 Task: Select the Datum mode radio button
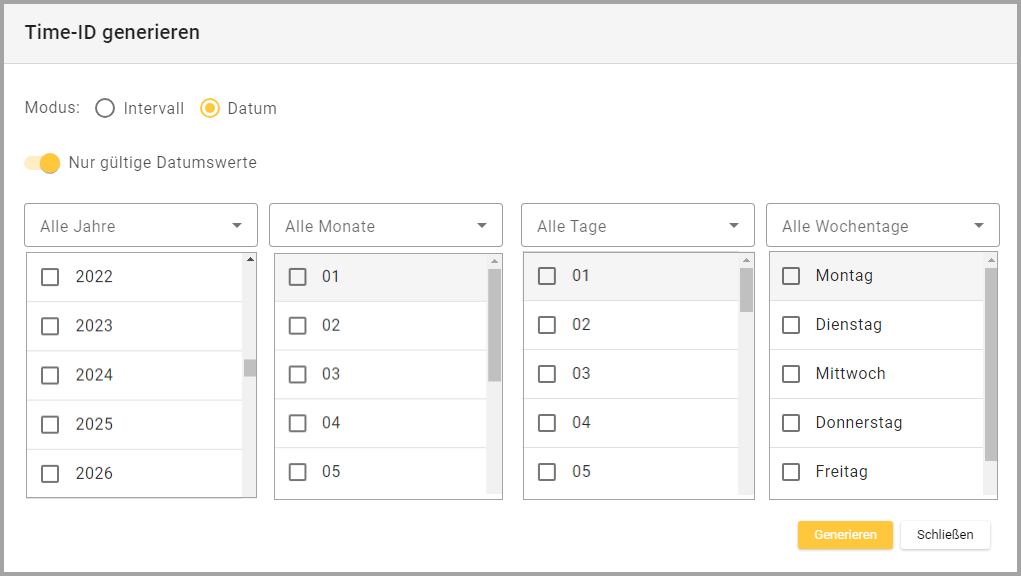click(210, 108)
